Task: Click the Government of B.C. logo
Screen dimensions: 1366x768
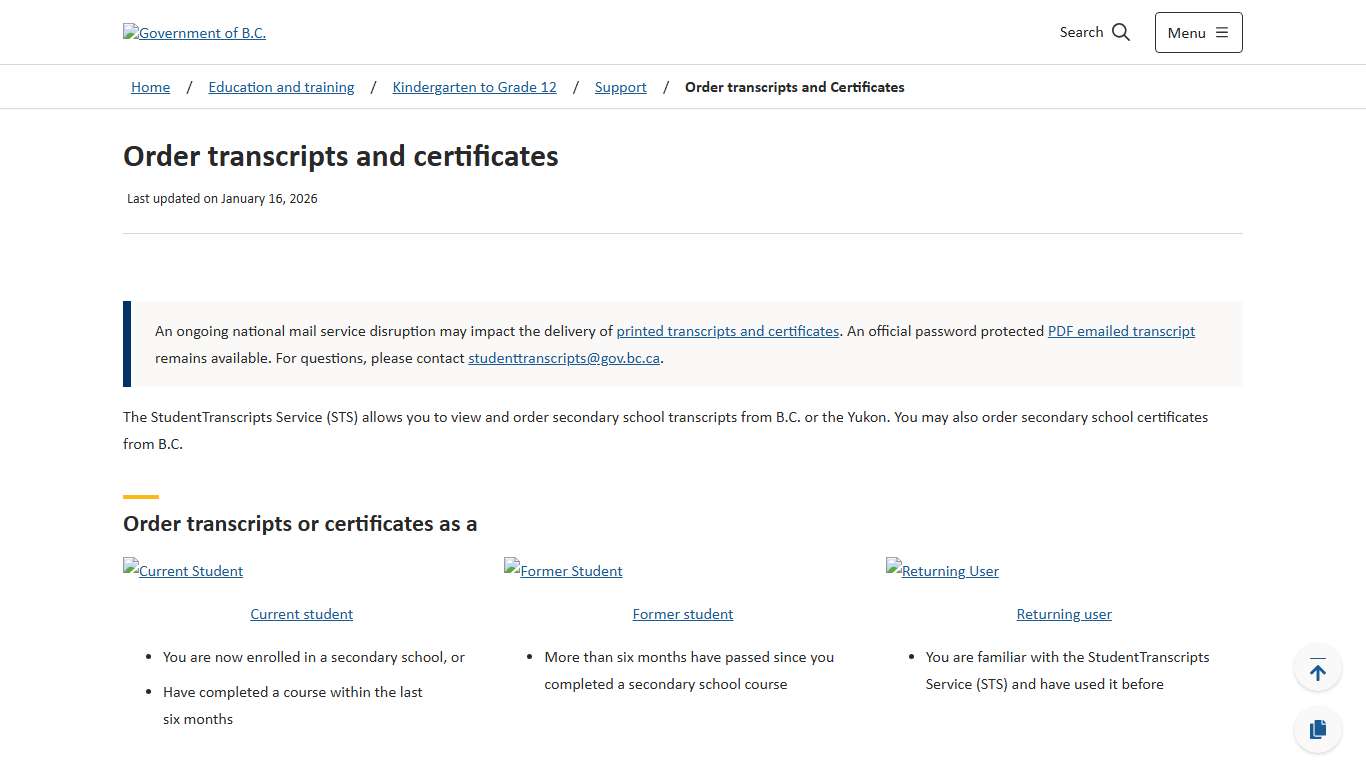Action: tap(194, 32)
